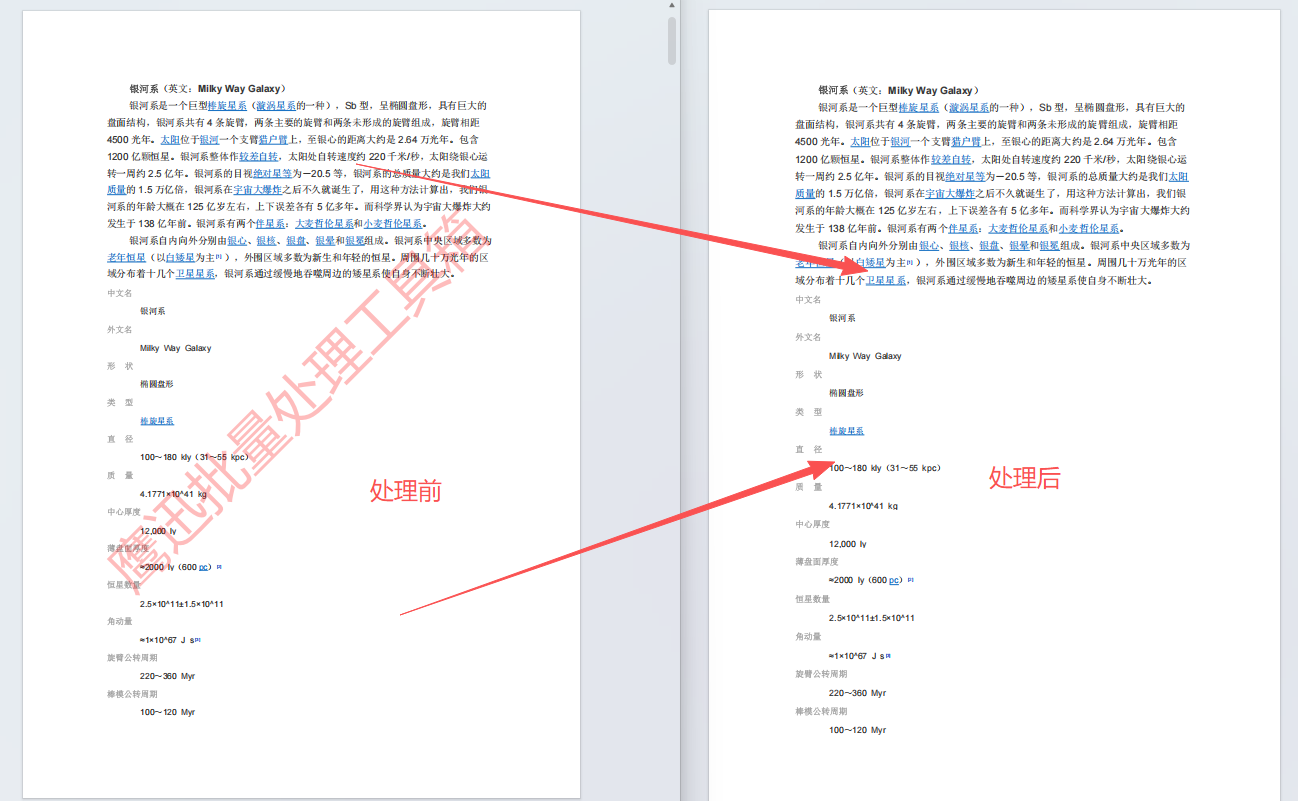Follow the 银盘 link in 处理后 page

[x=988, y=245]
